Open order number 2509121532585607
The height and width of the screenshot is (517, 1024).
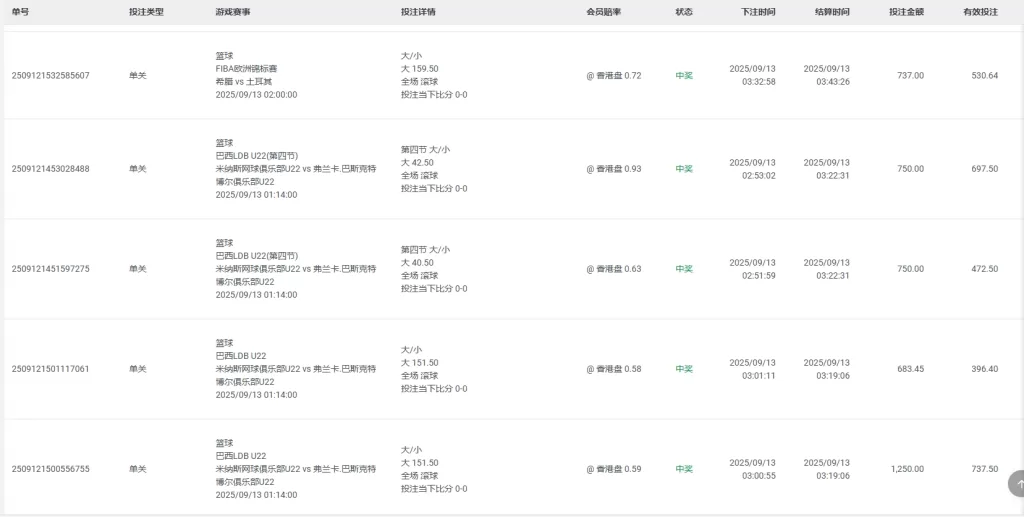click(x=50, y=76)
